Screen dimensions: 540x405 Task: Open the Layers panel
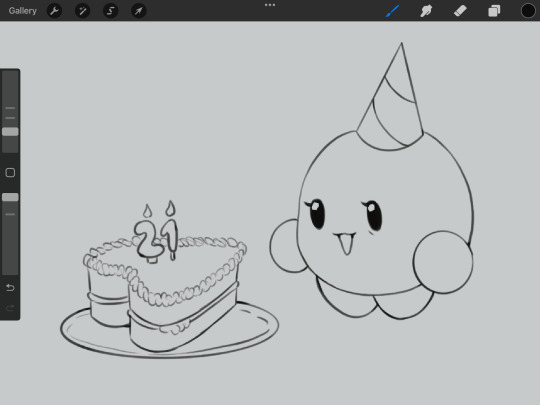(494, 11)
